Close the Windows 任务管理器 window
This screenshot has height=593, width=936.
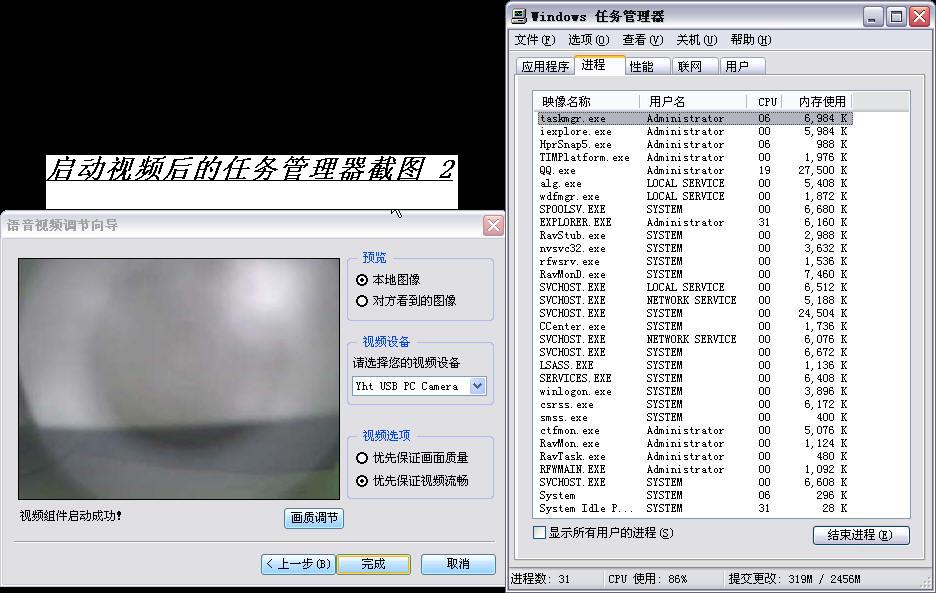(919, 17)
